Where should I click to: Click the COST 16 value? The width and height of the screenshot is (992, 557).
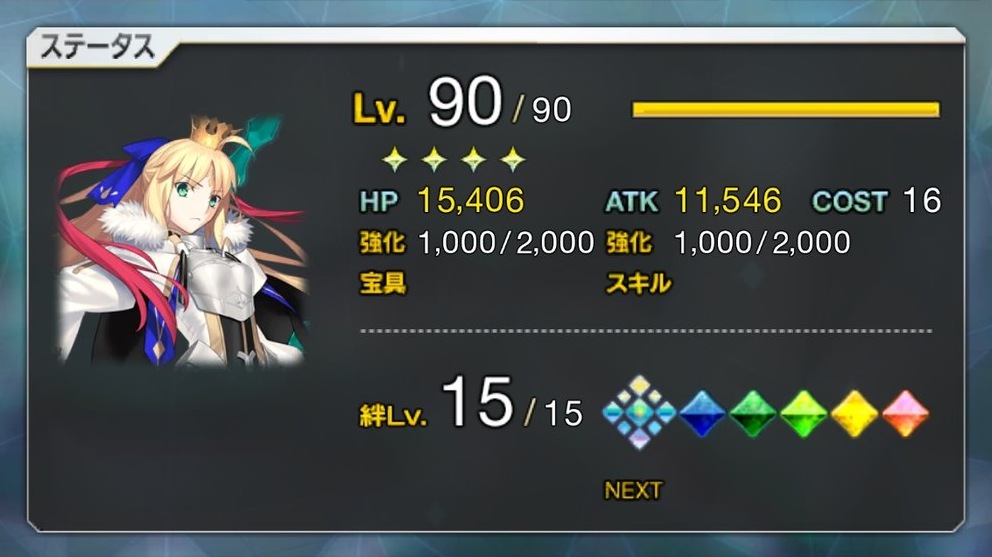922,201
